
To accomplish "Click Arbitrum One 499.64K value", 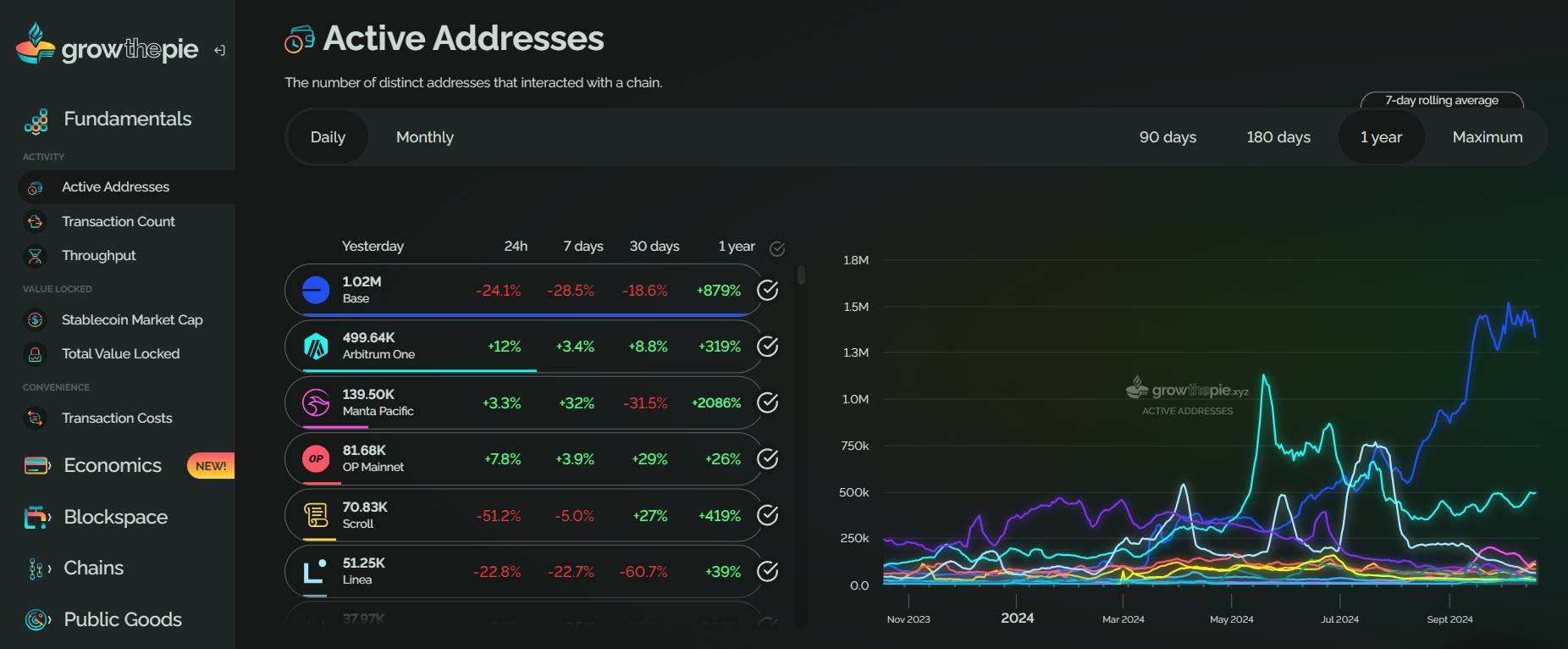I will [368, 337].
